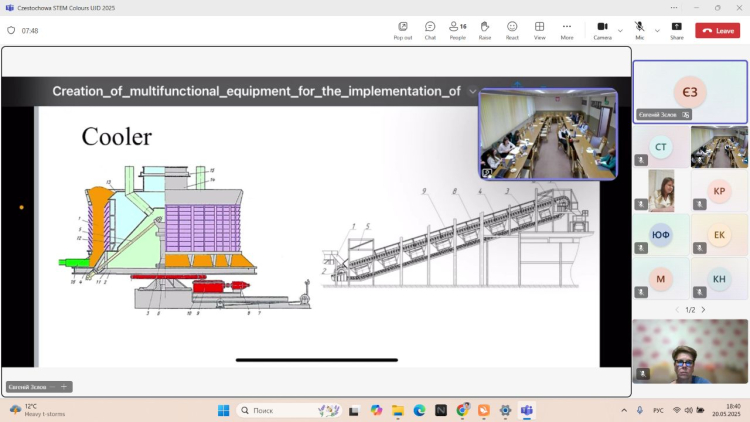Viewport: 750px width, 422px height.
Task: Expand the Mic options dropdown arrow
Action: (x=657, y=30)
